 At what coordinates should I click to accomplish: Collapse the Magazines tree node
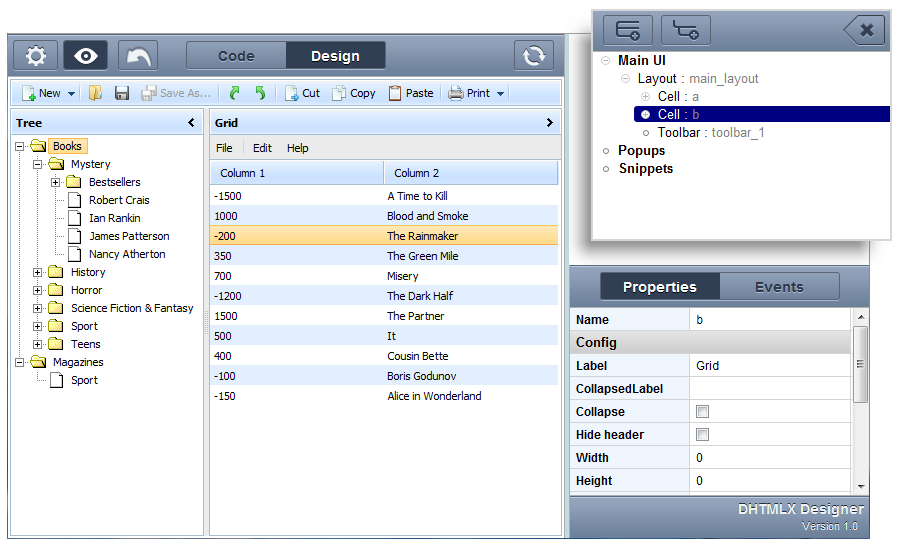19,362
